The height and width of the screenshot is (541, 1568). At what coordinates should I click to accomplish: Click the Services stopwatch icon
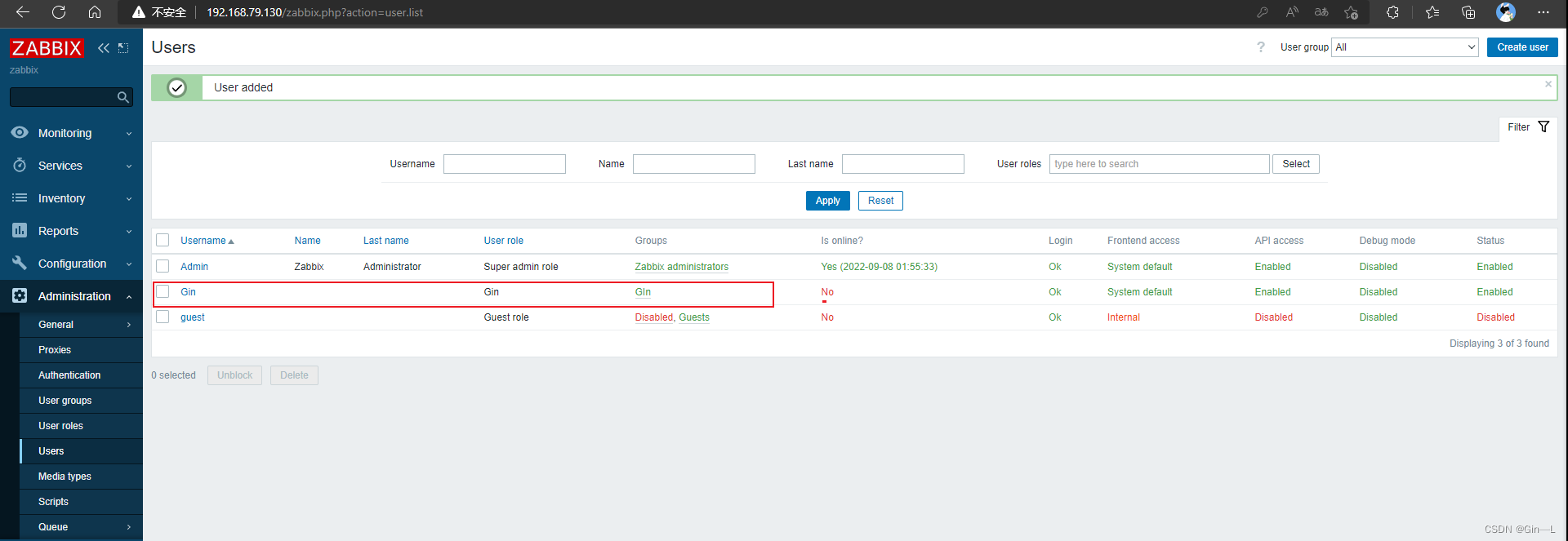point(20,165)
